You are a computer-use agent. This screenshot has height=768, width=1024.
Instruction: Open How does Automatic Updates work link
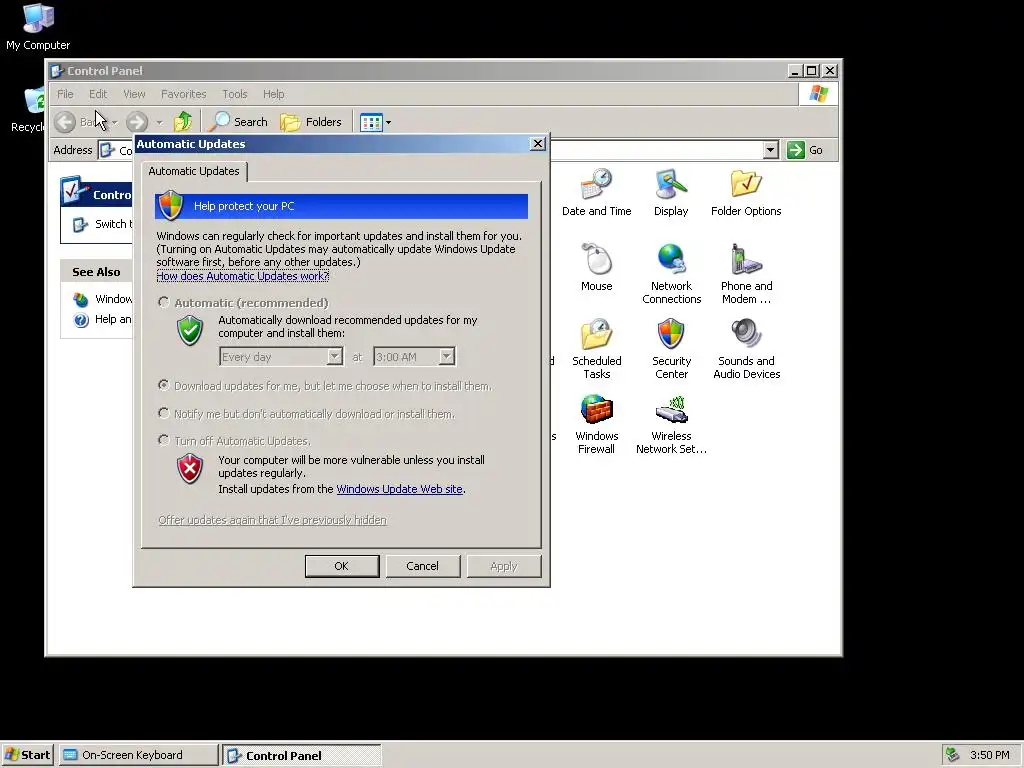click(242, 276)
